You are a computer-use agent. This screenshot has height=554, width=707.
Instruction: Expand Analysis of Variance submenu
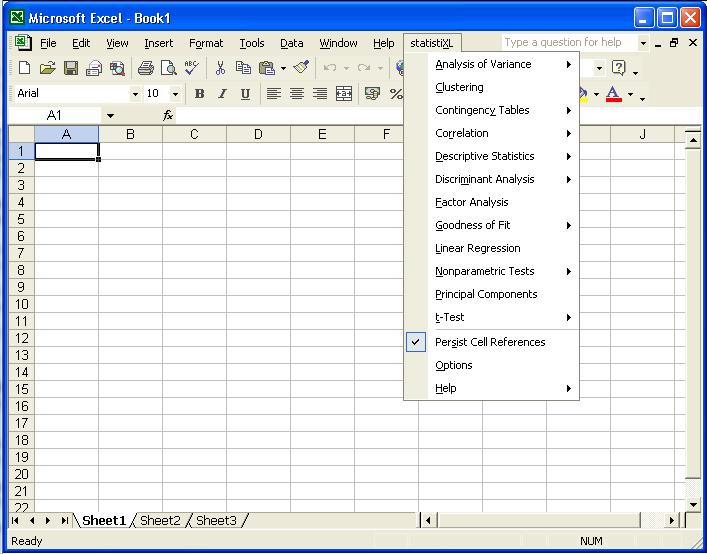(491, 64)
